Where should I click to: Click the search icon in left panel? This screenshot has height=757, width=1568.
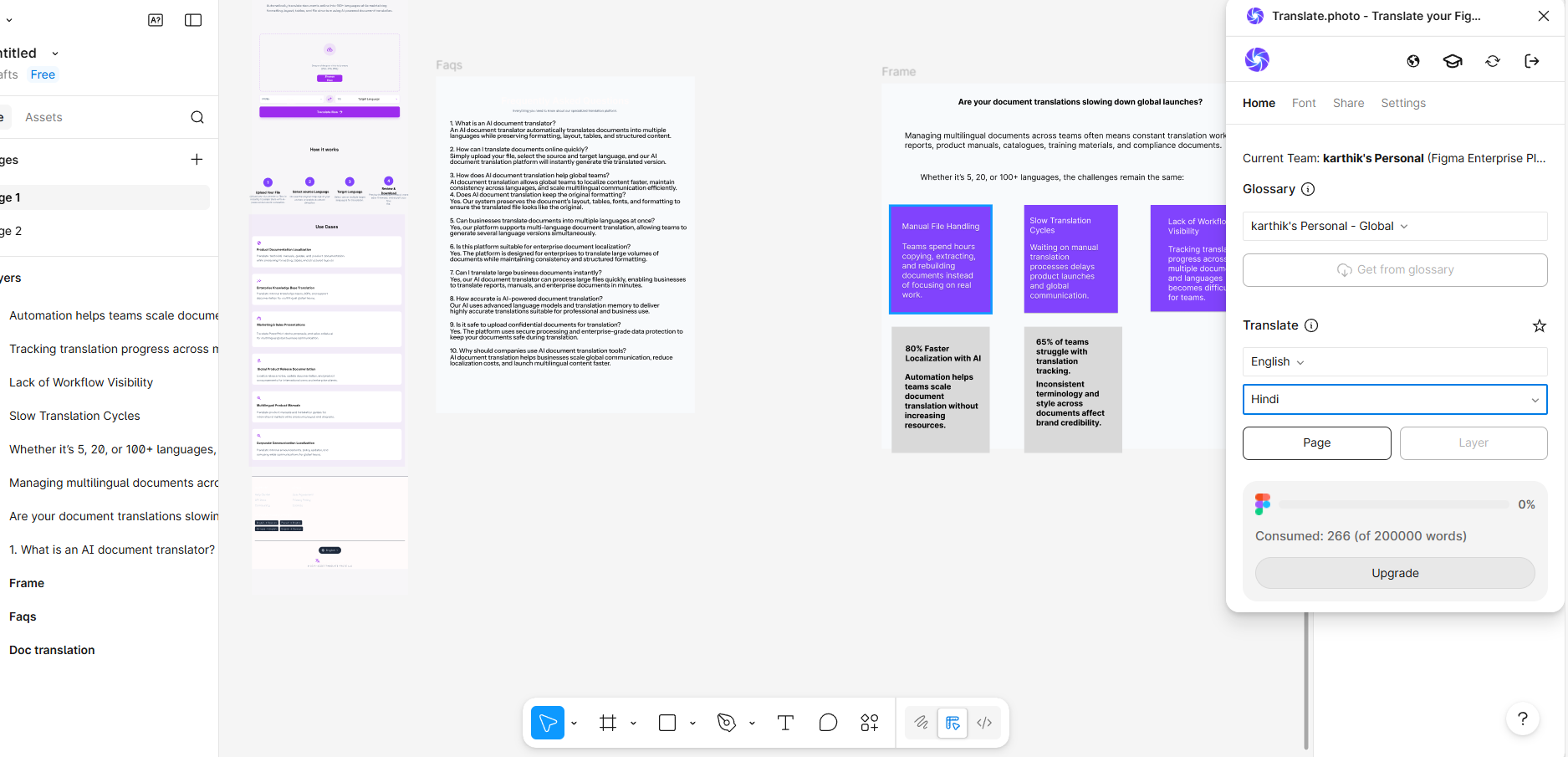(x=197, y=117)
